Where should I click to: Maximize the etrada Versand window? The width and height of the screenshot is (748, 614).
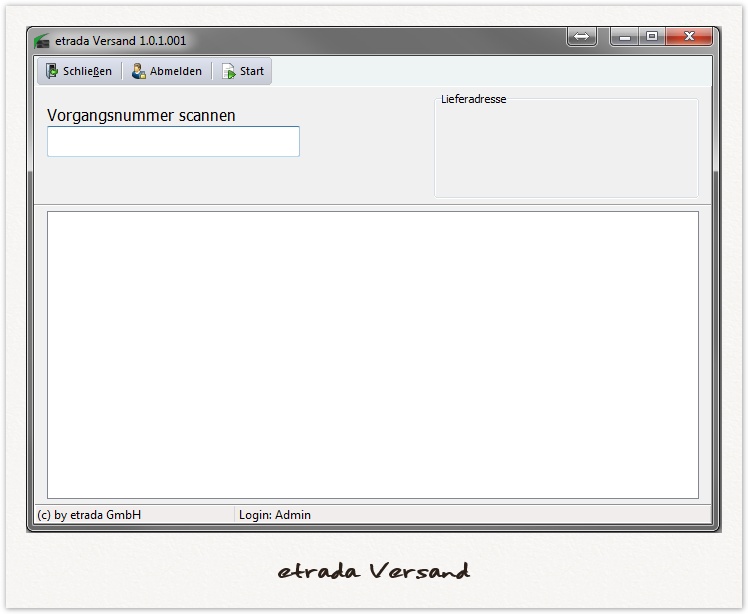652,37
